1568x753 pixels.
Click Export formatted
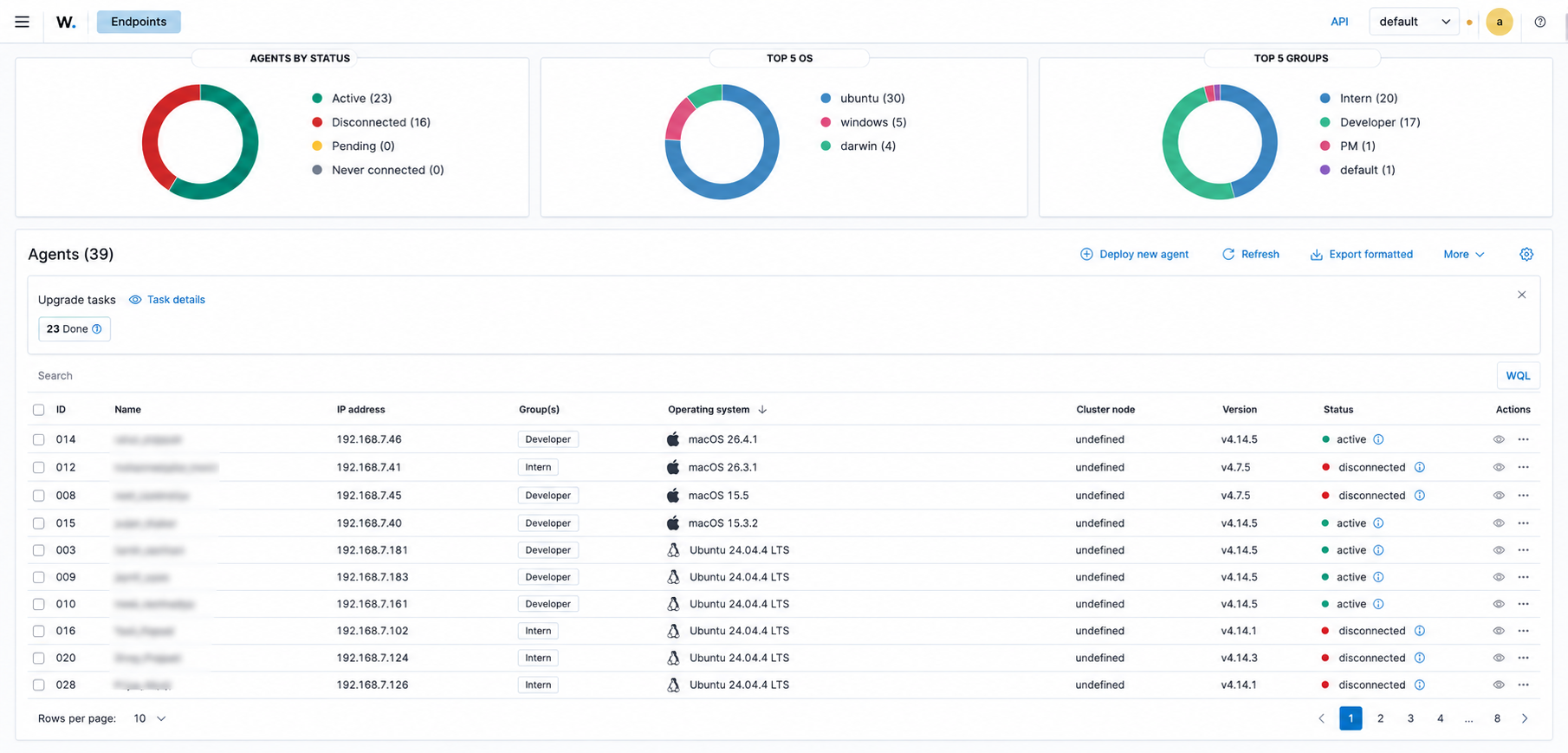(1361, 254)
